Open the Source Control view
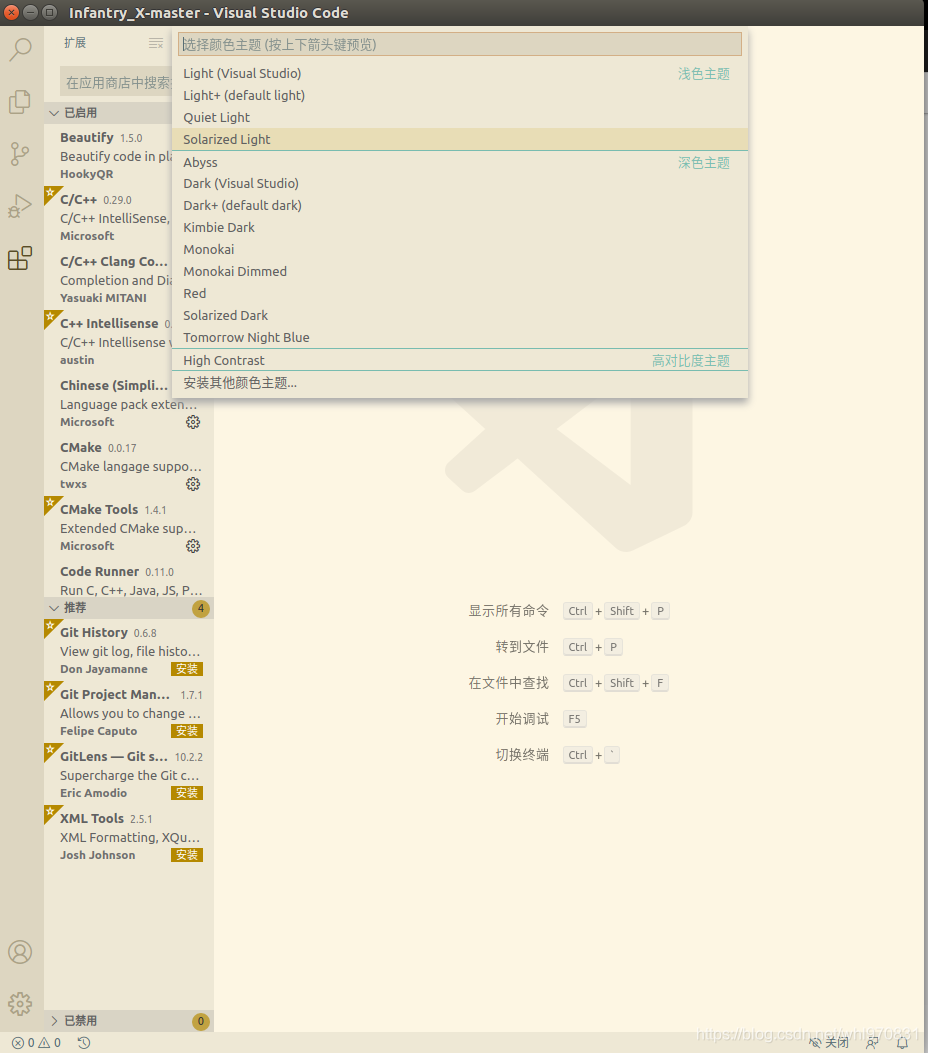Screen dimensions: 928x1053 coord(20,154)
